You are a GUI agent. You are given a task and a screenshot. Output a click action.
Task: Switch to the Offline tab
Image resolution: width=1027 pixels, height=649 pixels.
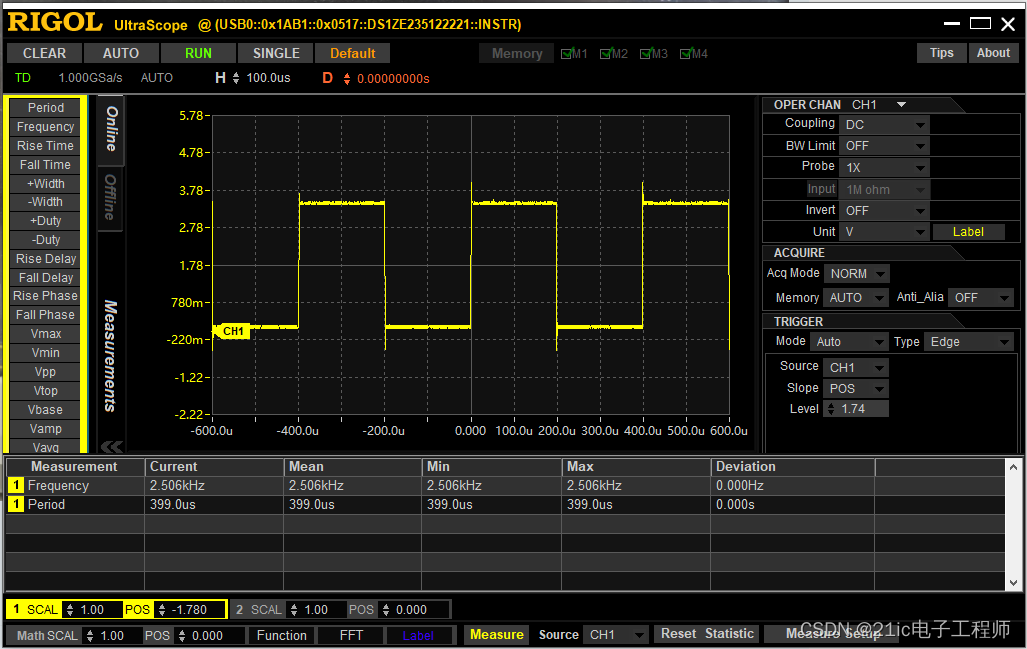tap(110, 197)
